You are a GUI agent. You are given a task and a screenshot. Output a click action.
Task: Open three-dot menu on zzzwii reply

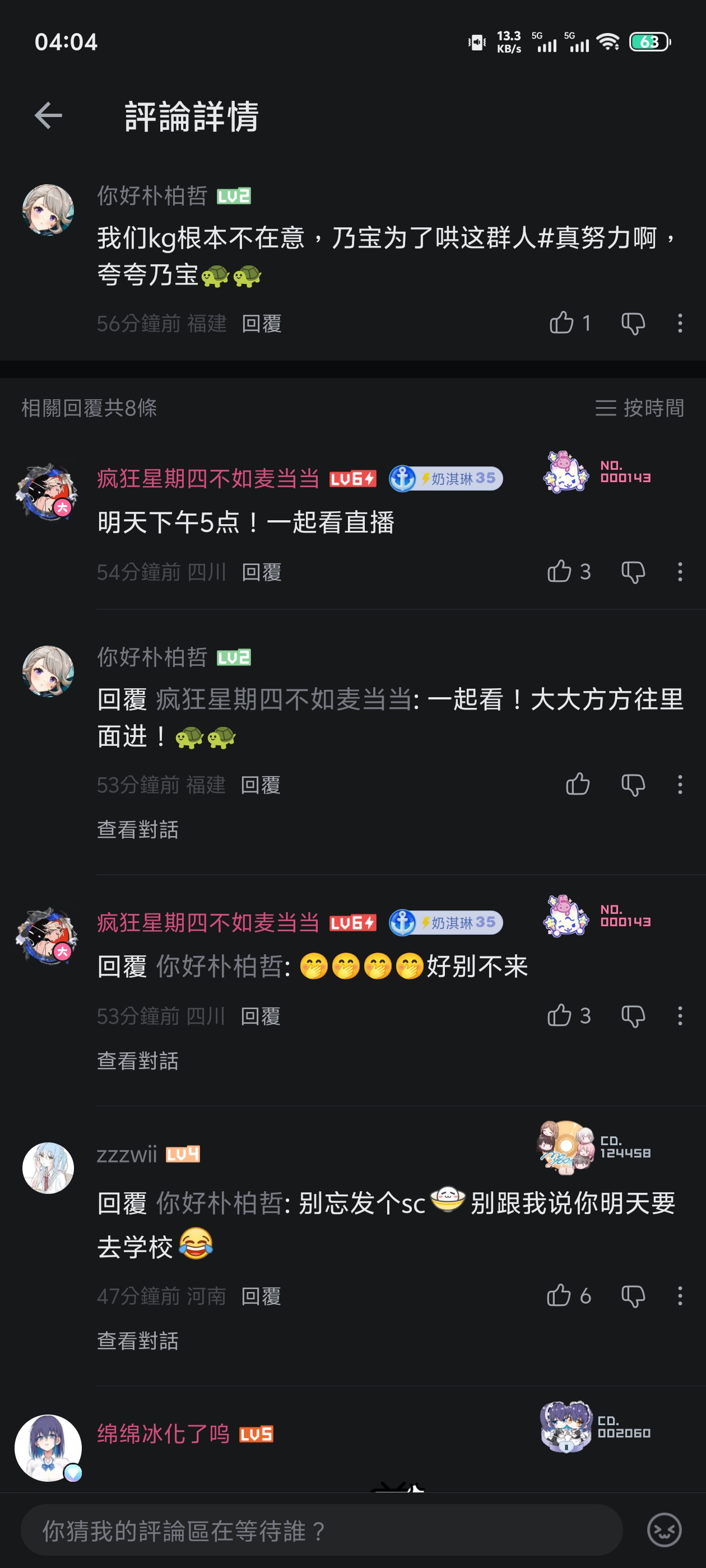point(680,1296)
